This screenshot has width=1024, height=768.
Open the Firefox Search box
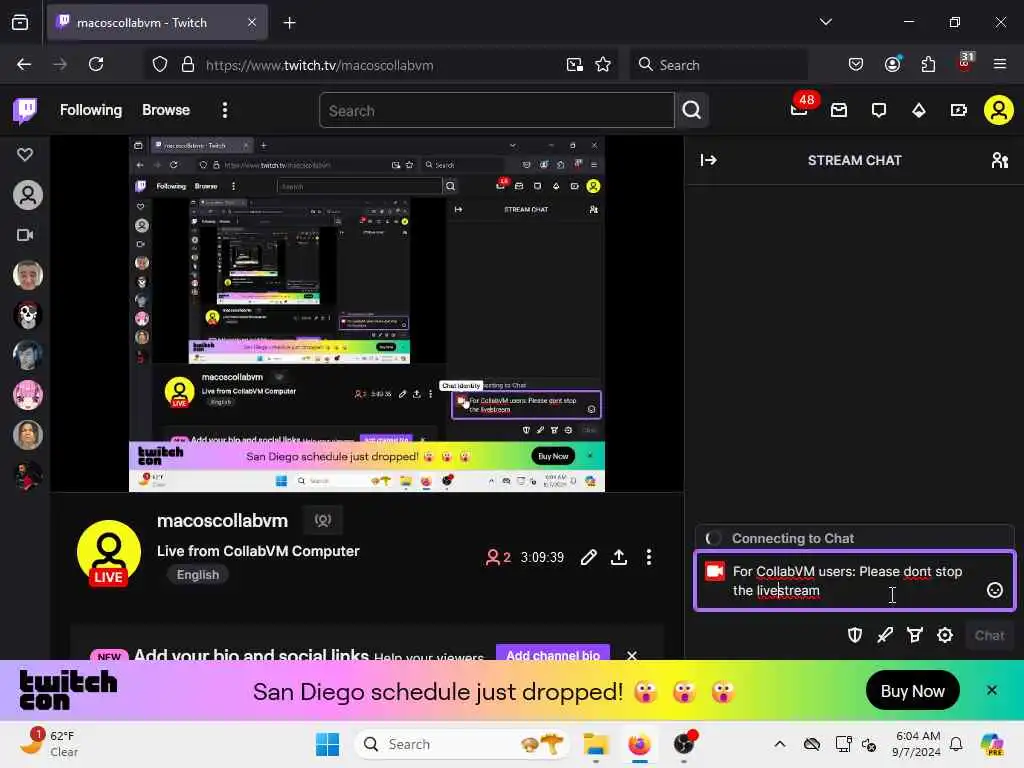[718, 65]
